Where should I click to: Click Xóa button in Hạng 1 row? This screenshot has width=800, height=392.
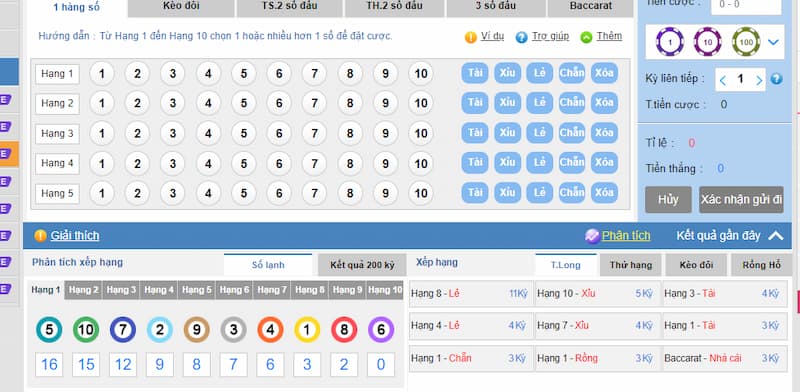pos(604,73)
